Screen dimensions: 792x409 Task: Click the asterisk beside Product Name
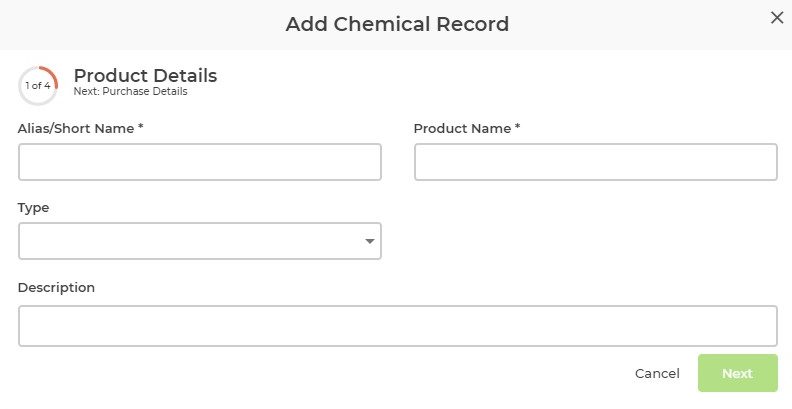517,128
